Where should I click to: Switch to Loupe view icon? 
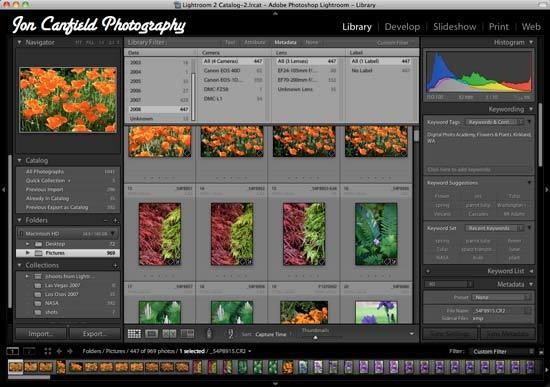pos(152,334)
